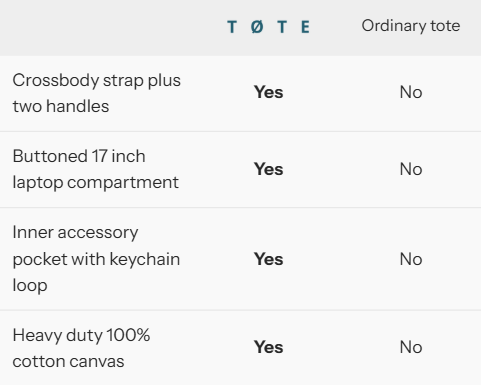Select Yes in the laptop compartment row
This screenshot has width=481, height=385.
pos(268,169)
